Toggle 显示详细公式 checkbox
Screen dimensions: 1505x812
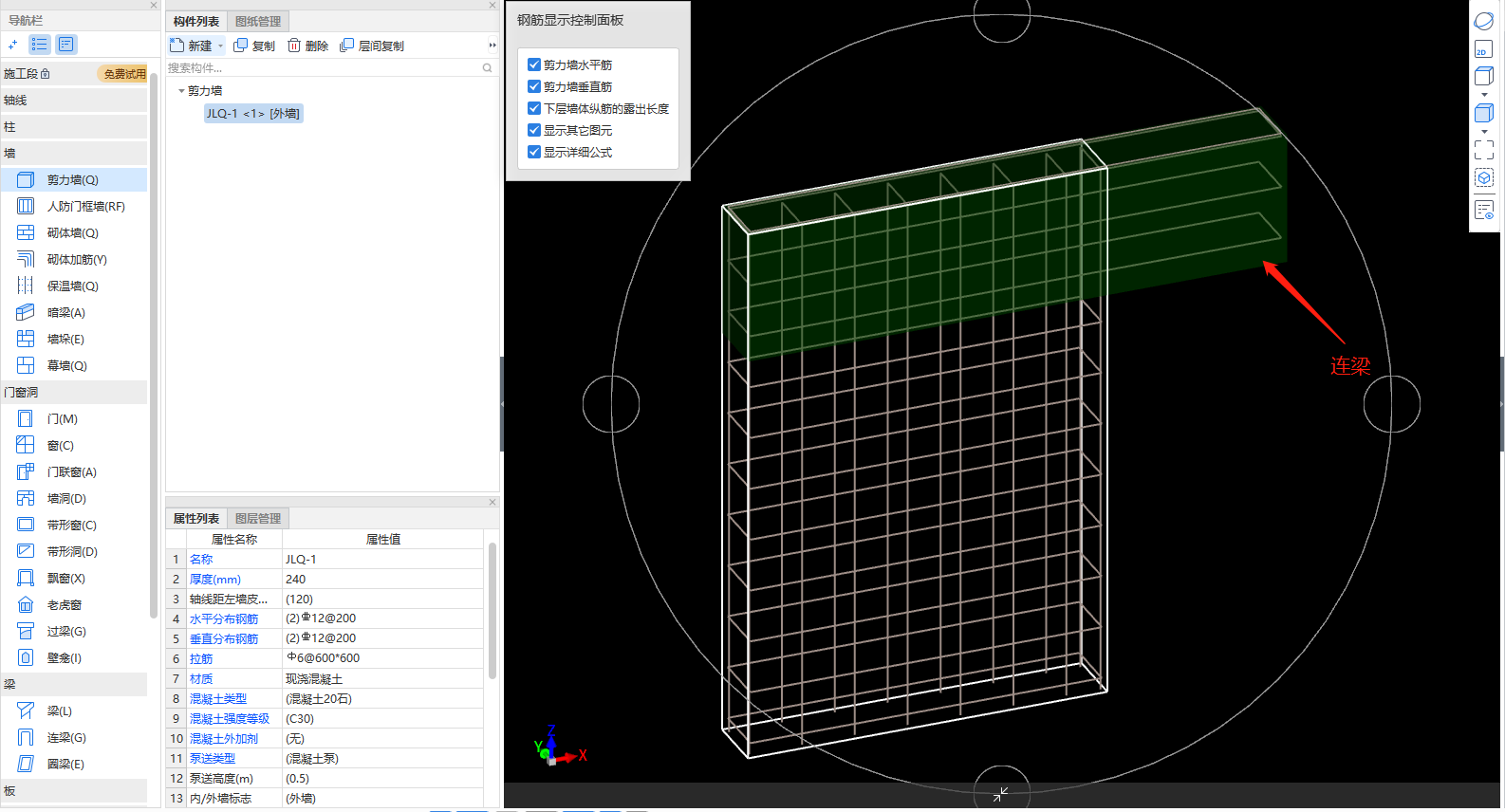(534, 152)
